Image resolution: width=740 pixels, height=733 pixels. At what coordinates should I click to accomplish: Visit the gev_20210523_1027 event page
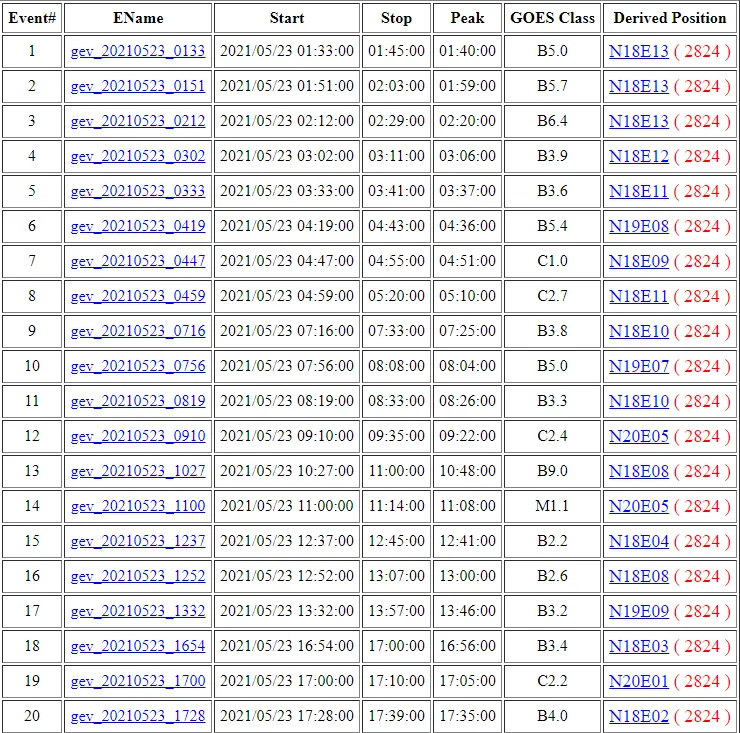point(138,471)
